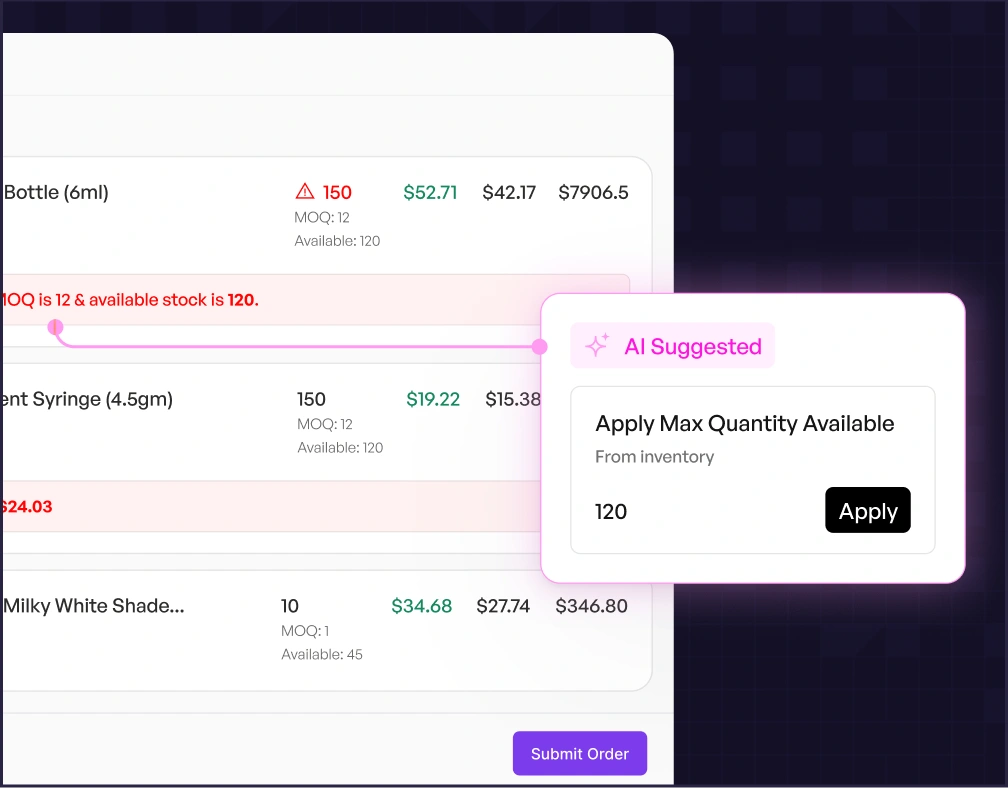Image resolution: width=1008 pixels, height=788 pixels.
Task: Click the AI sparkle star icon
Action: (597, 346)
